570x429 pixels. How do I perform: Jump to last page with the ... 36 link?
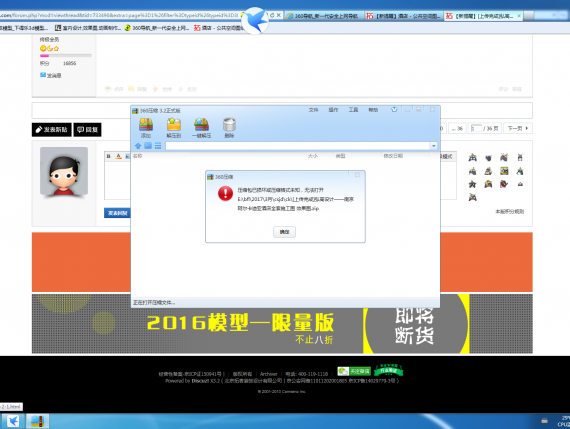click(457, 128)
